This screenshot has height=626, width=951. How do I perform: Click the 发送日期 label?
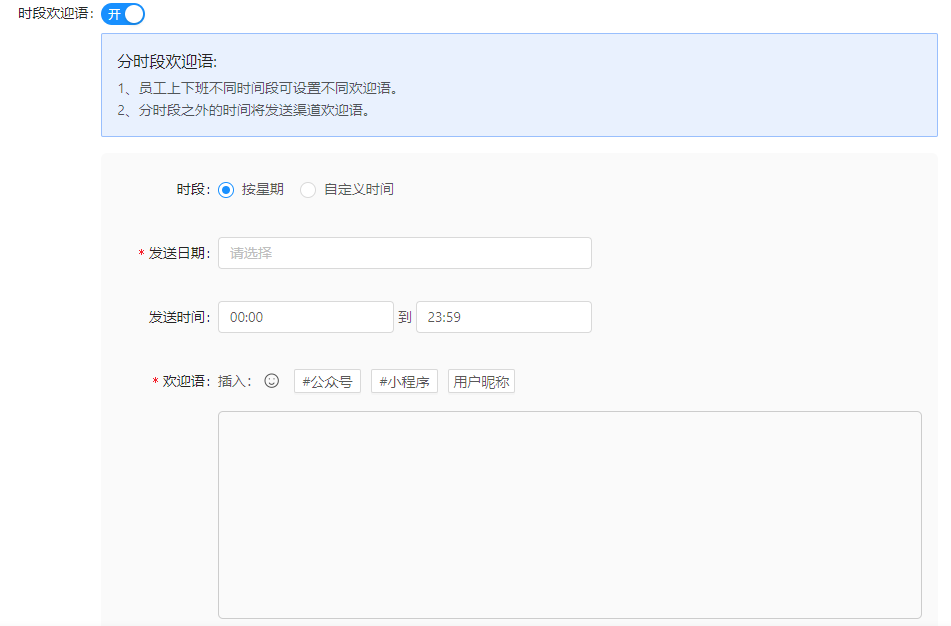coord(180,253)
